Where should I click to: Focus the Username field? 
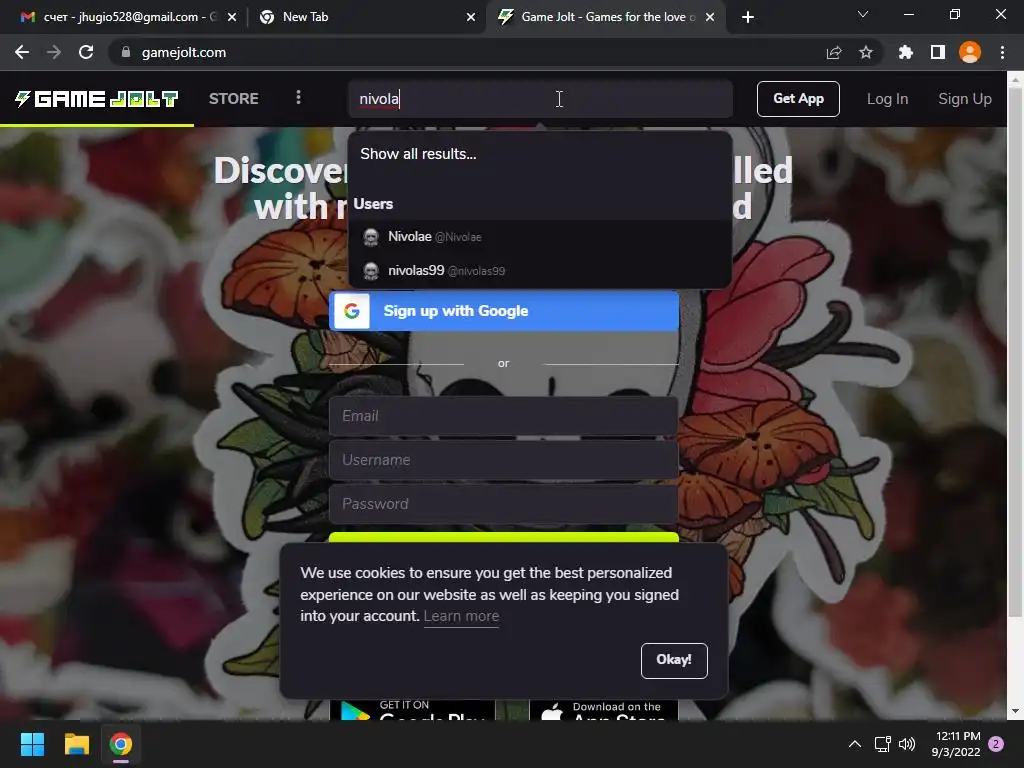point(504,460)
